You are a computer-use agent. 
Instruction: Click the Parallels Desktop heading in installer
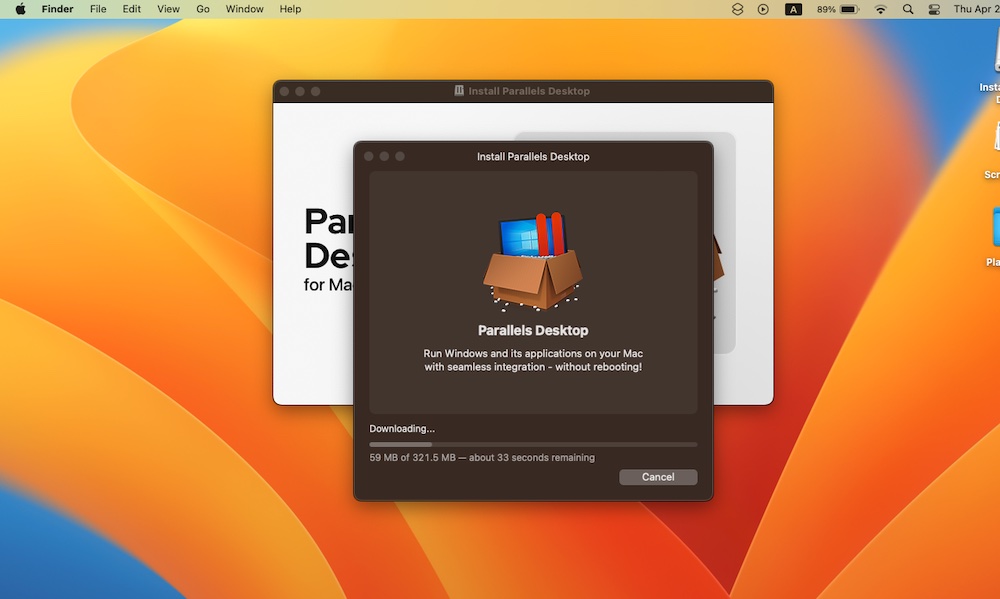click(x=533, y=330)
